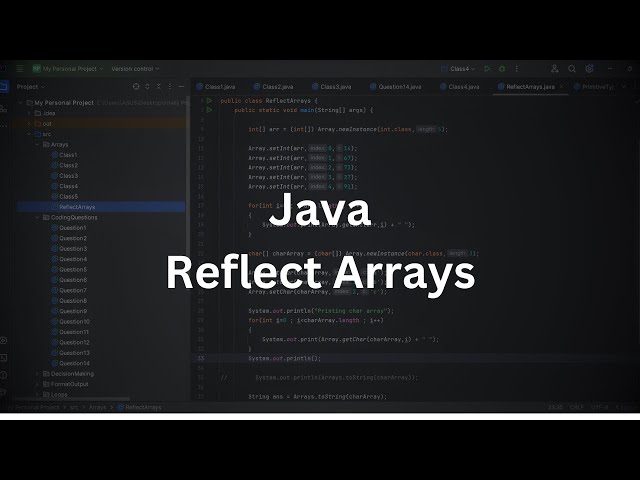Click the Debug bug icon in toolbar
Screen dimensions: 640x480
502,69
